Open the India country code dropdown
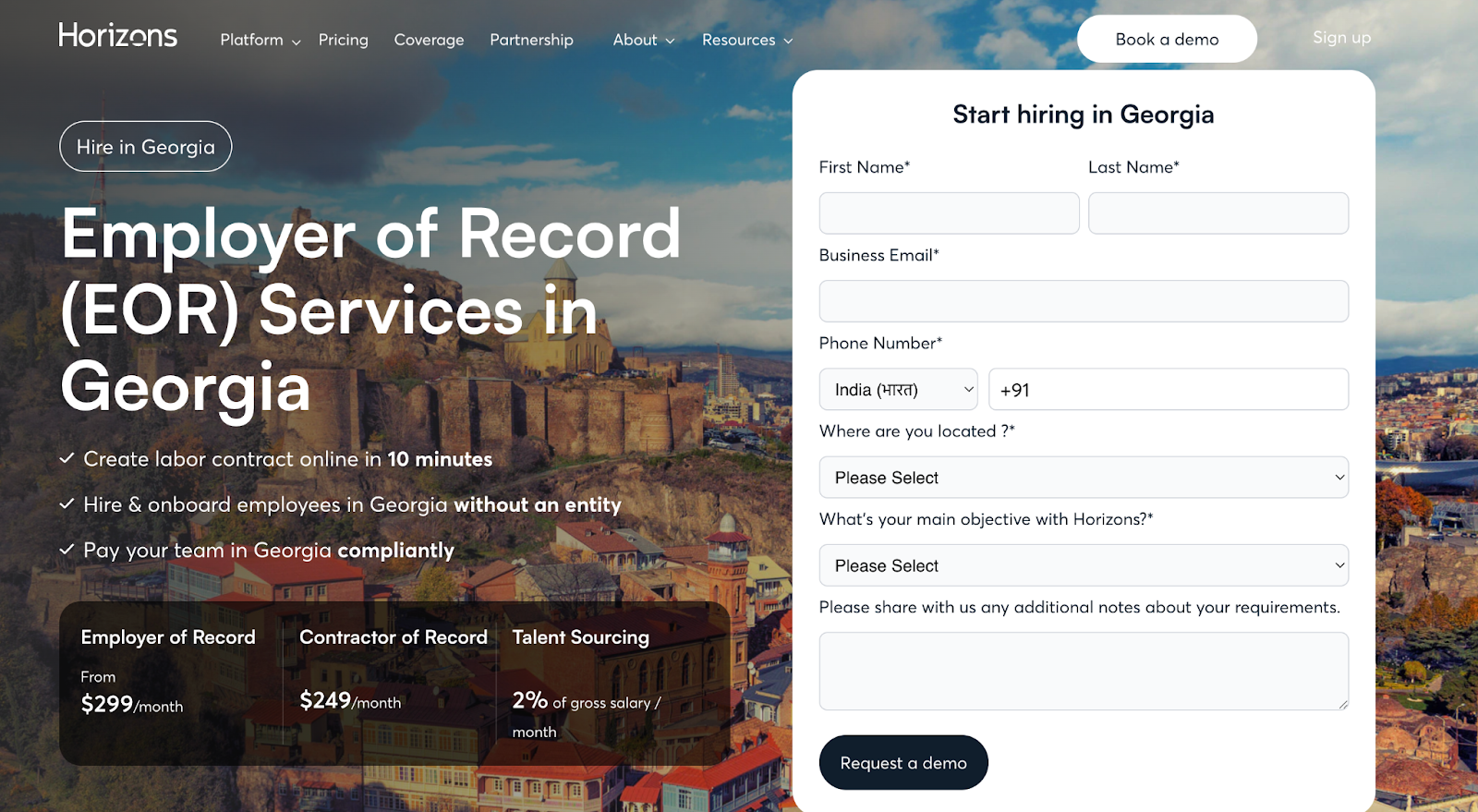Viewport: 1478px width, 812px height. [x=899, y=389]
